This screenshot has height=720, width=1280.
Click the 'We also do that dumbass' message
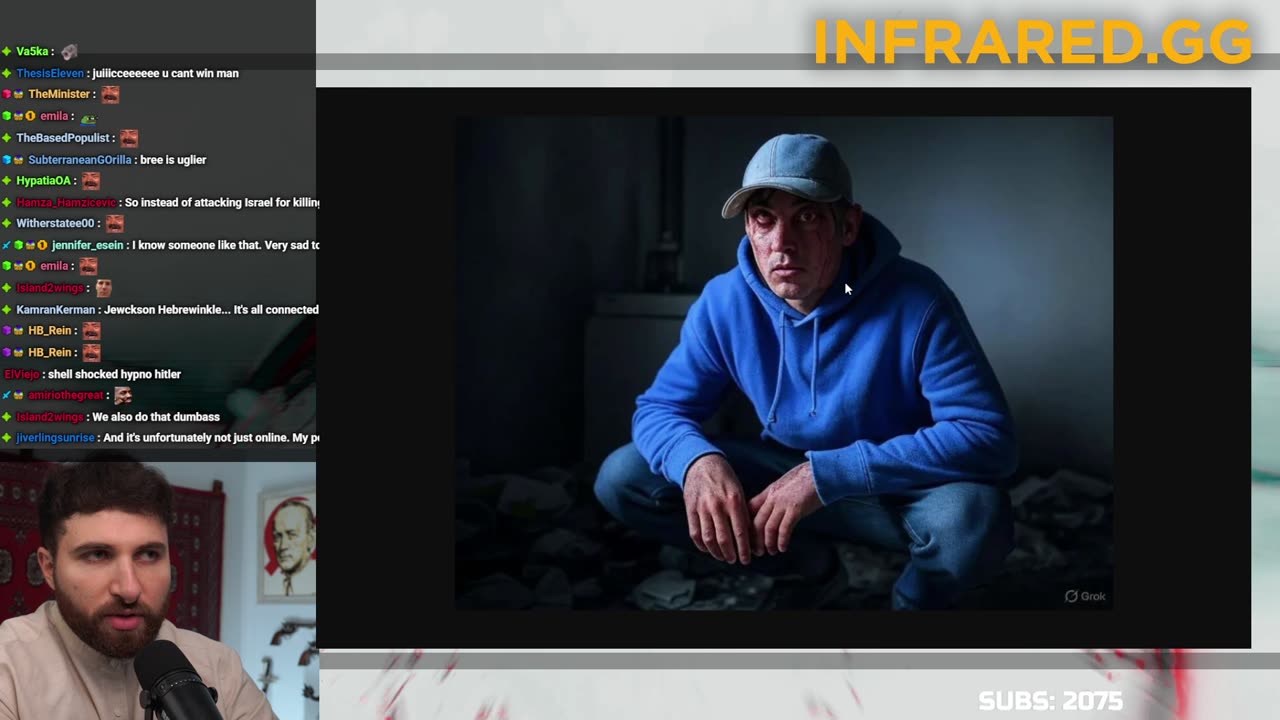(x=156, y=417)
